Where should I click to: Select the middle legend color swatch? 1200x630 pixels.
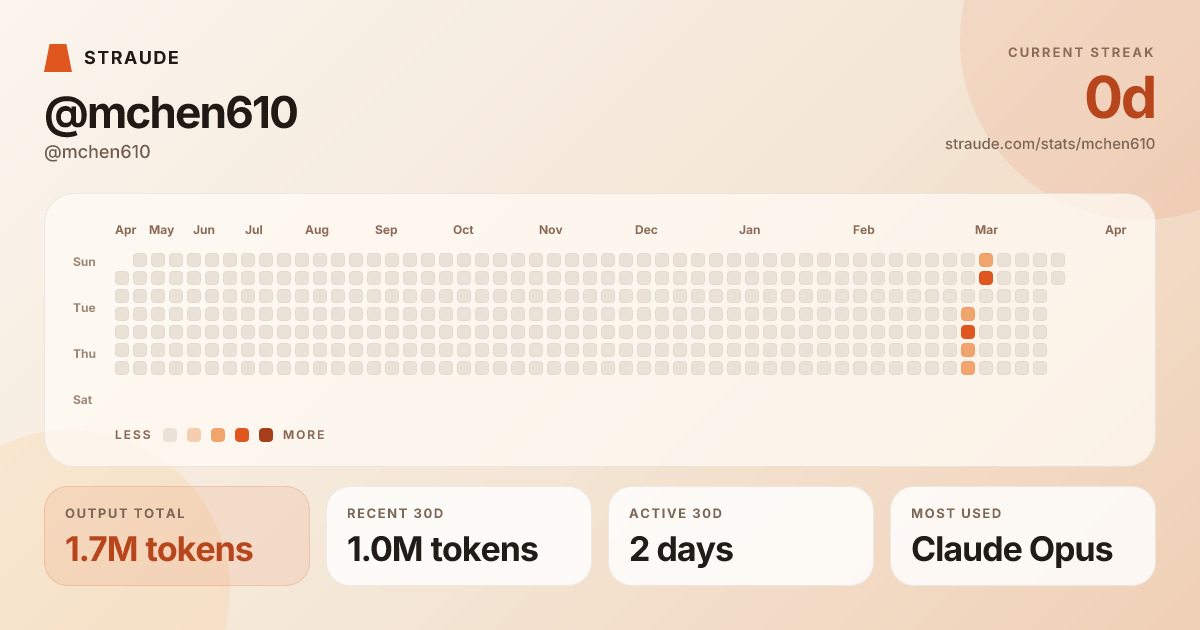click(x=218, y=435)
